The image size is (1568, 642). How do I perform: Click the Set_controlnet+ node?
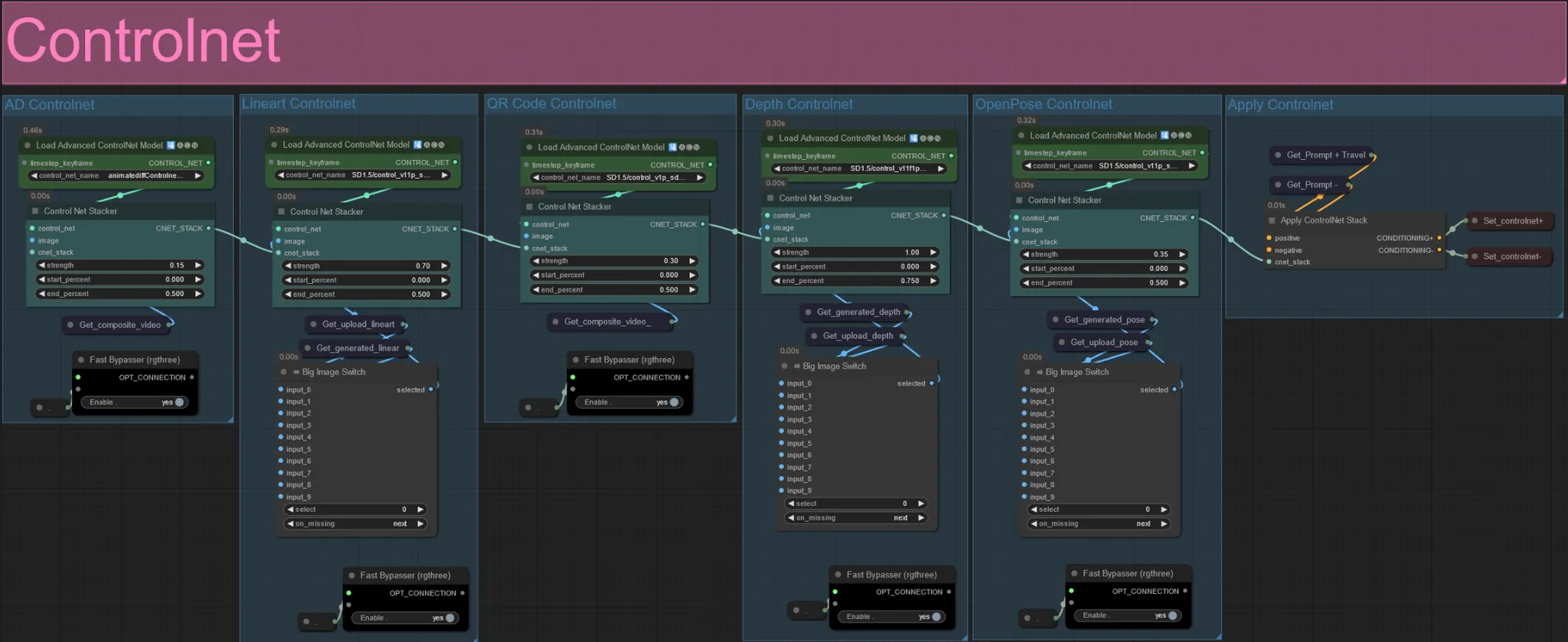click(1511, 221)
